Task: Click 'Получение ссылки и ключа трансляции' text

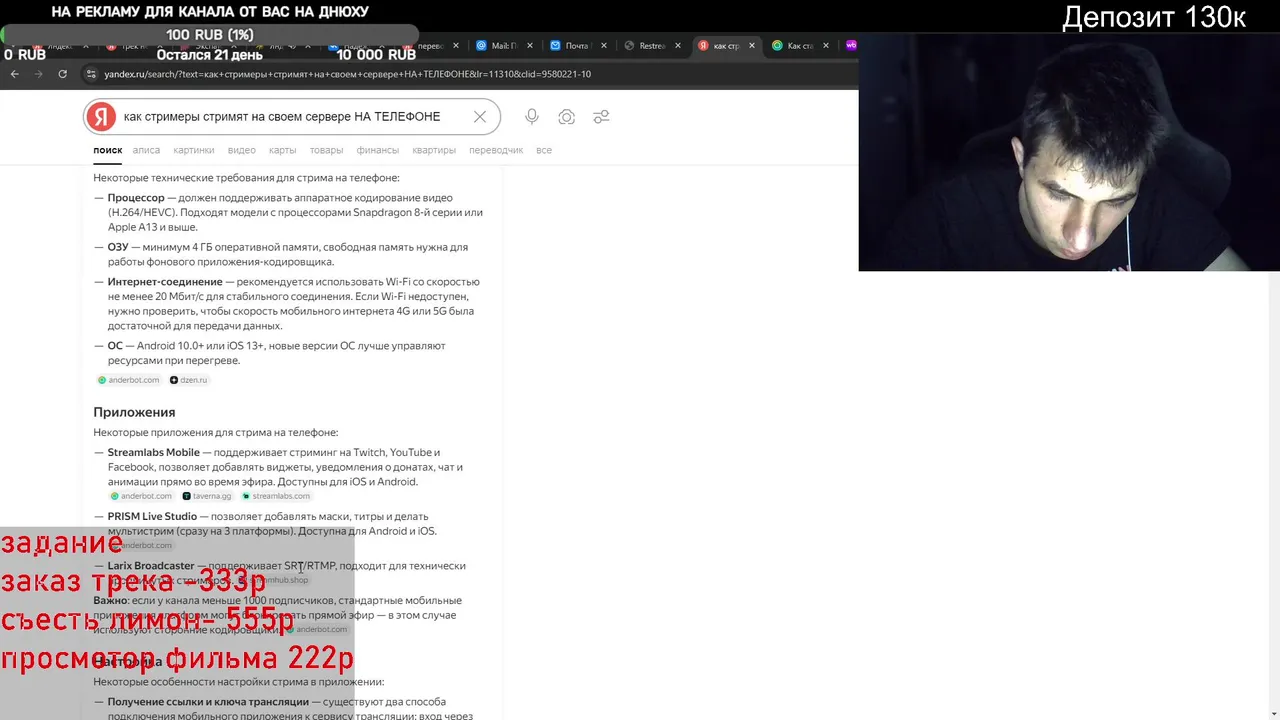Action: tap(208, 702)
